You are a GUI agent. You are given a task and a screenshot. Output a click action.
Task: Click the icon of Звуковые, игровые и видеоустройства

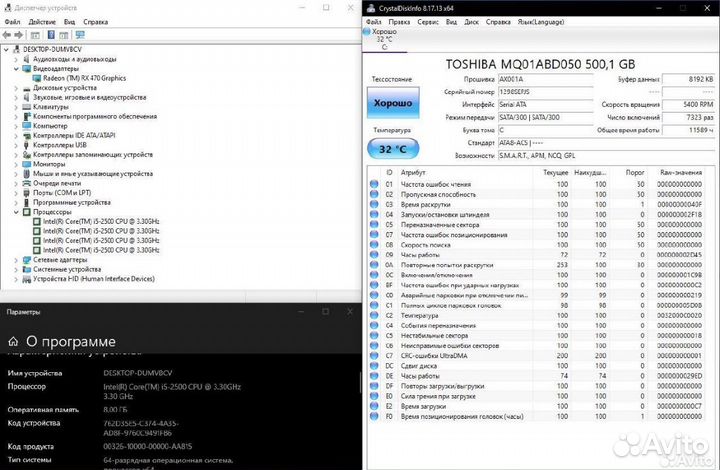point(26,97)
